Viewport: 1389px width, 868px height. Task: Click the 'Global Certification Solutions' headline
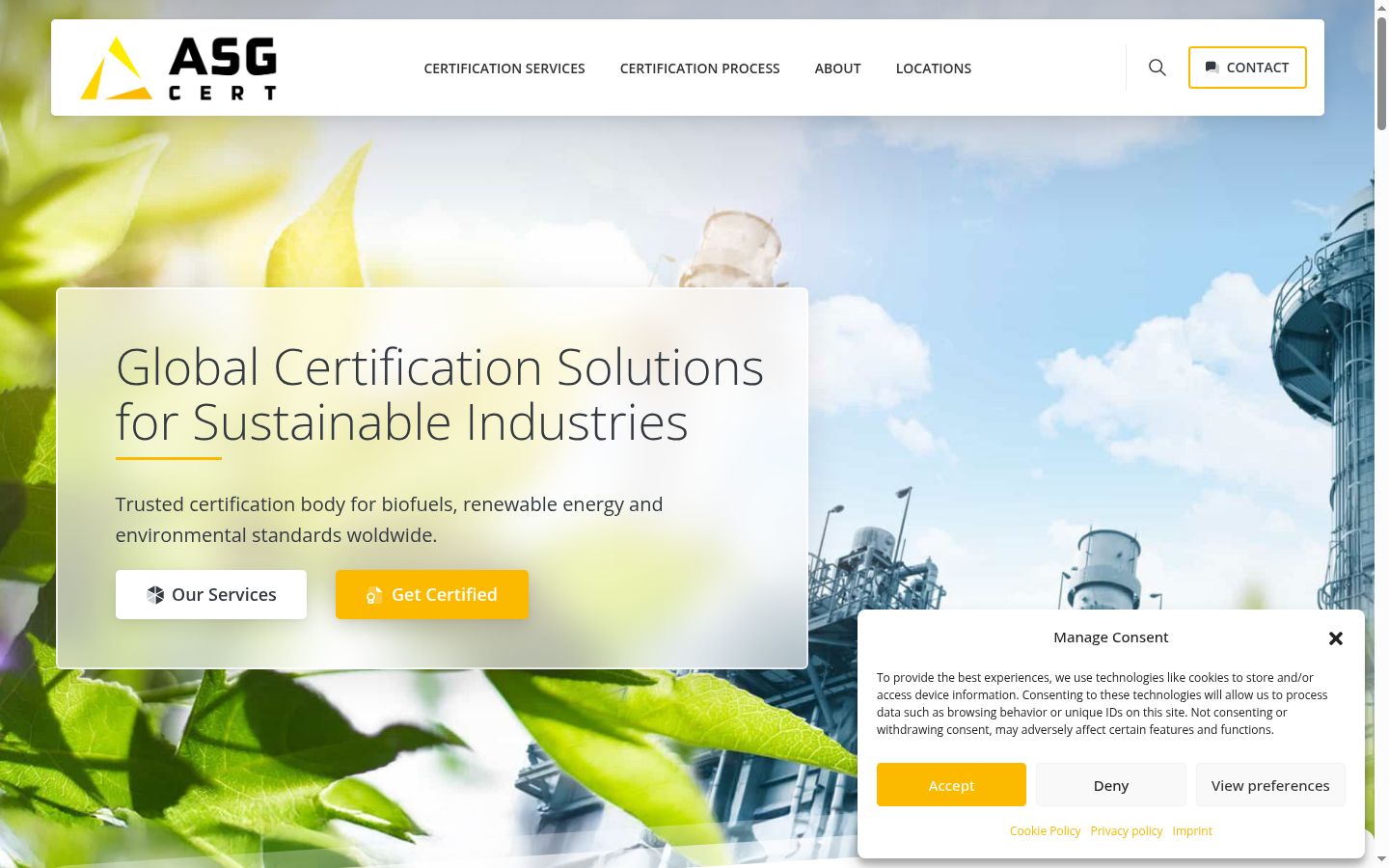point(440,394)
